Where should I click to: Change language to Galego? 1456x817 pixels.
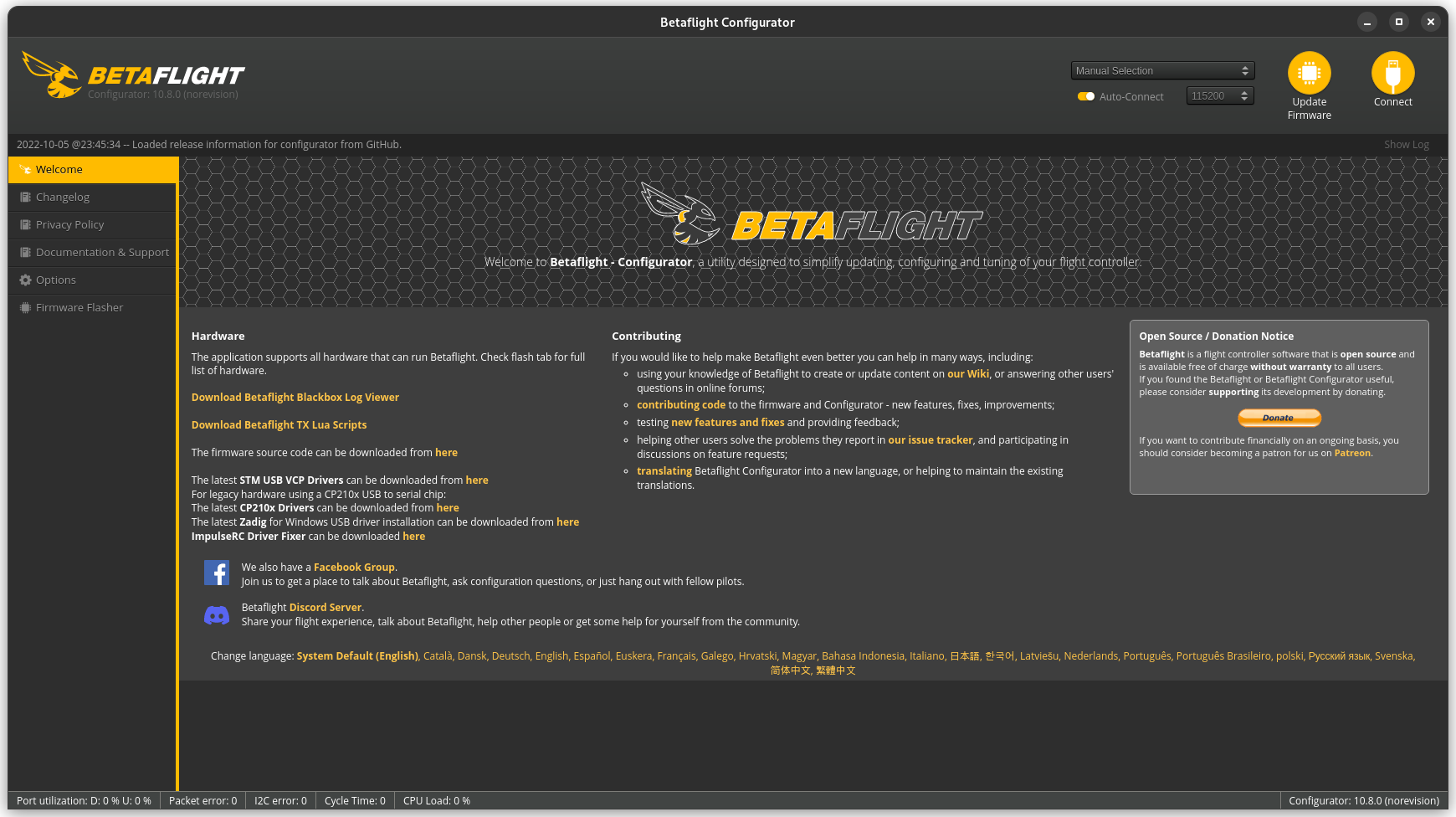(717, 655)
